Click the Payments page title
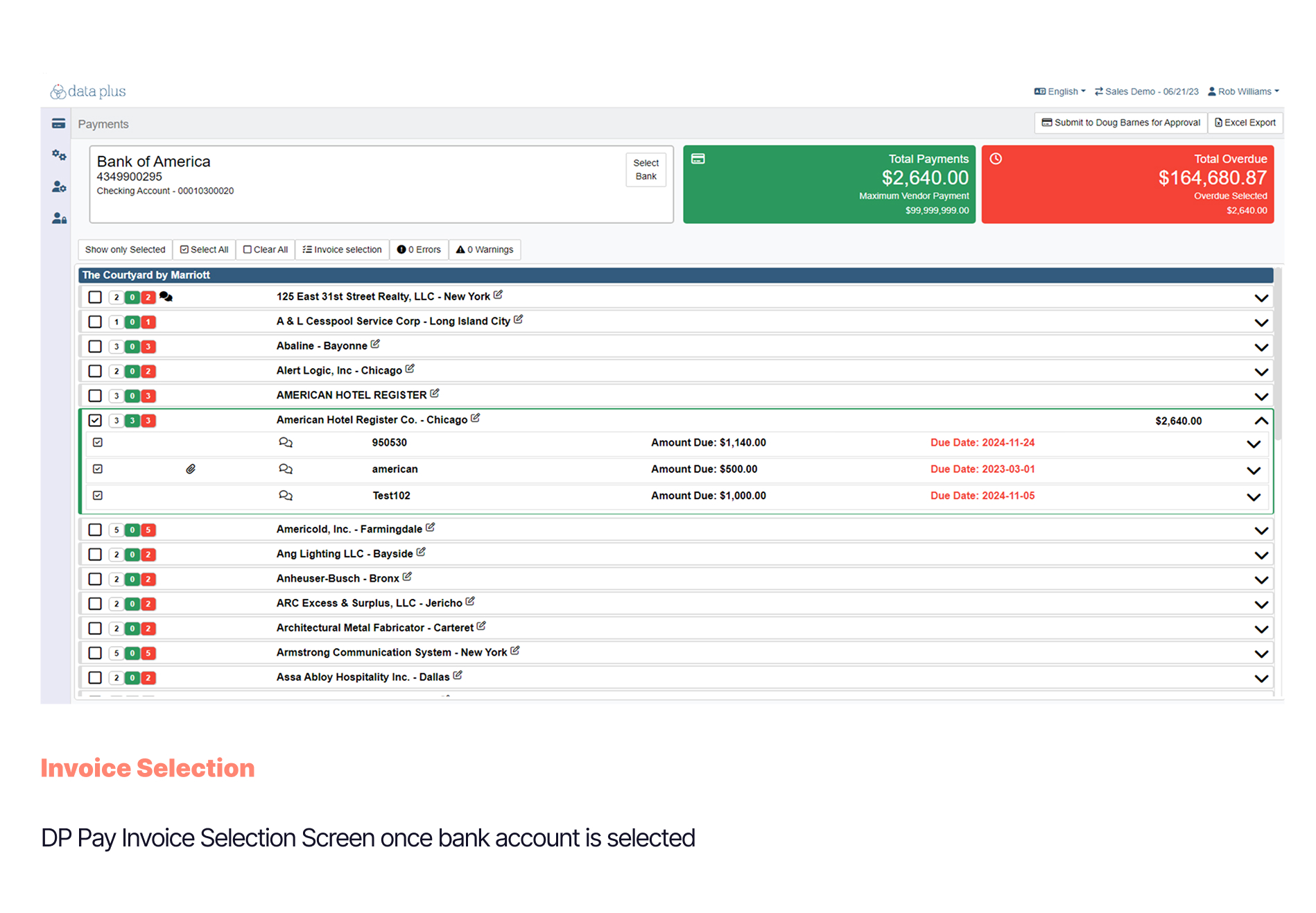This screenshot has height=913, width=1316. coord(103,124)
